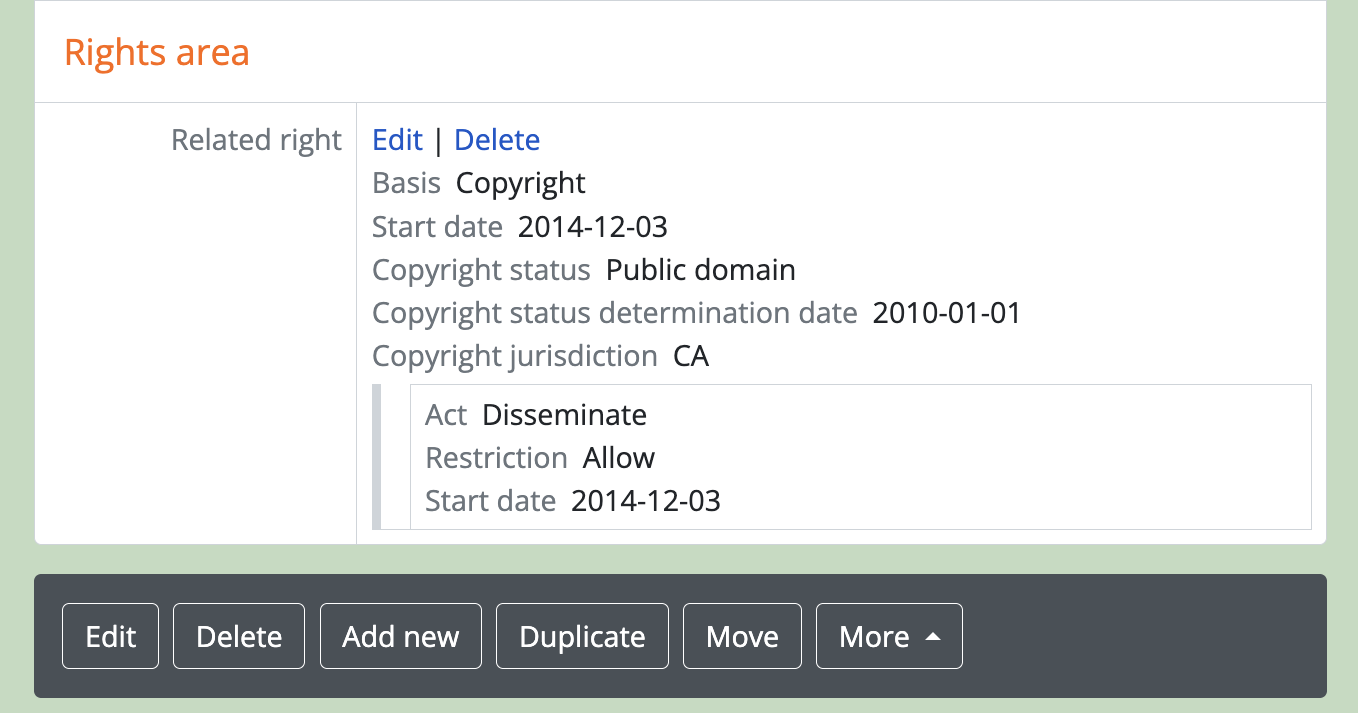Screen dimensions: 1358x713
Task: Select the Move button
Action: 742,637
